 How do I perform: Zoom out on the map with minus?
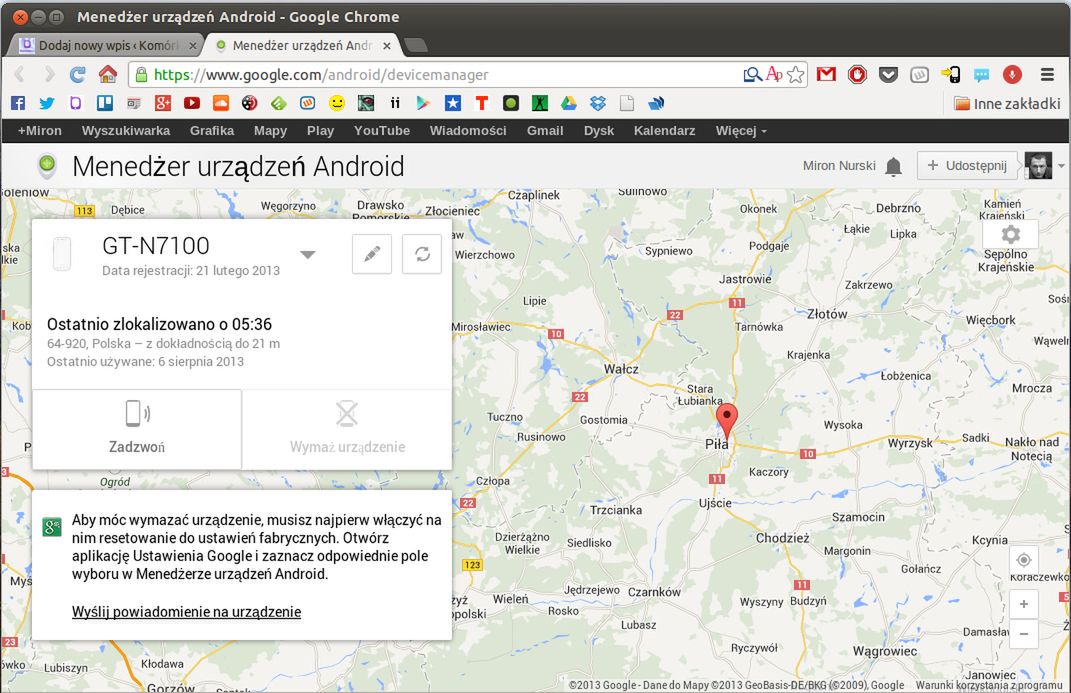point(1023,634)
